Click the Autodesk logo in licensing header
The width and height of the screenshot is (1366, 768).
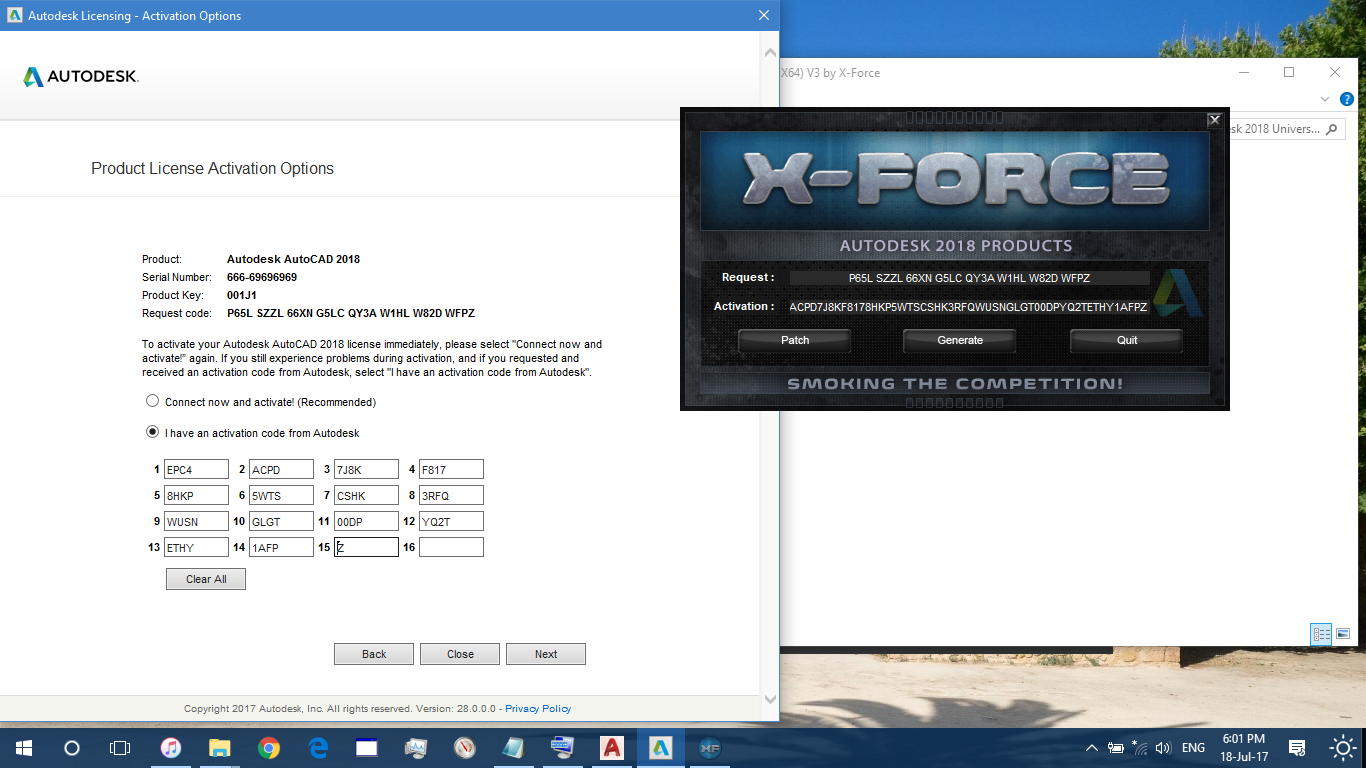coord(80,77)
